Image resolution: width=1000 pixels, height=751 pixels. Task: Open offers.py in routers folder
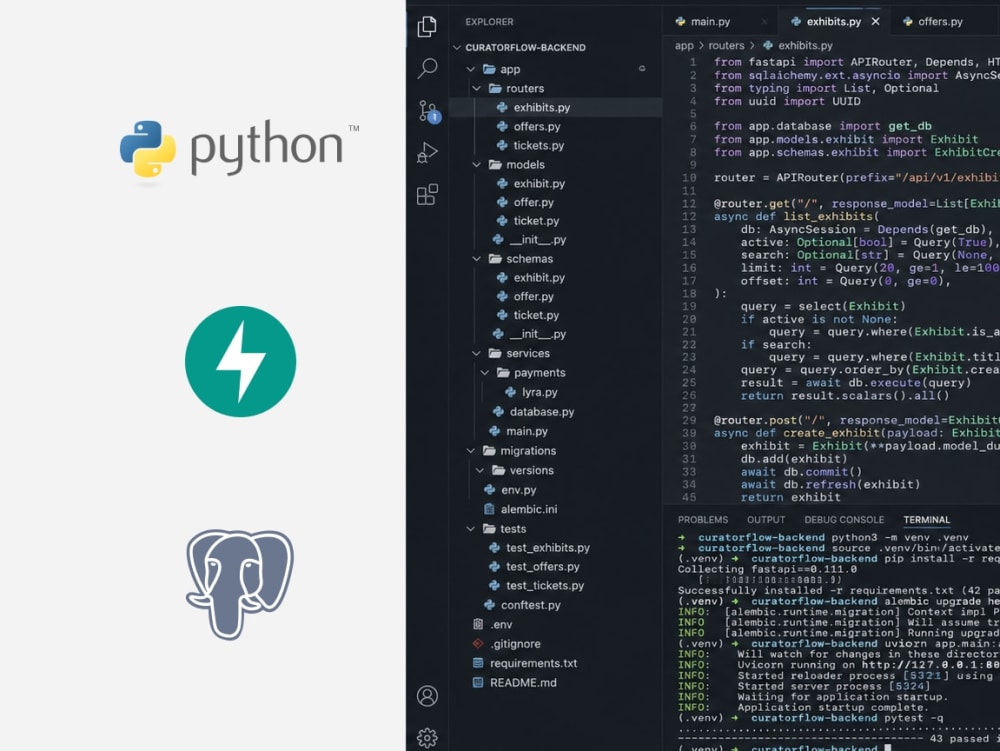point(537,127)
